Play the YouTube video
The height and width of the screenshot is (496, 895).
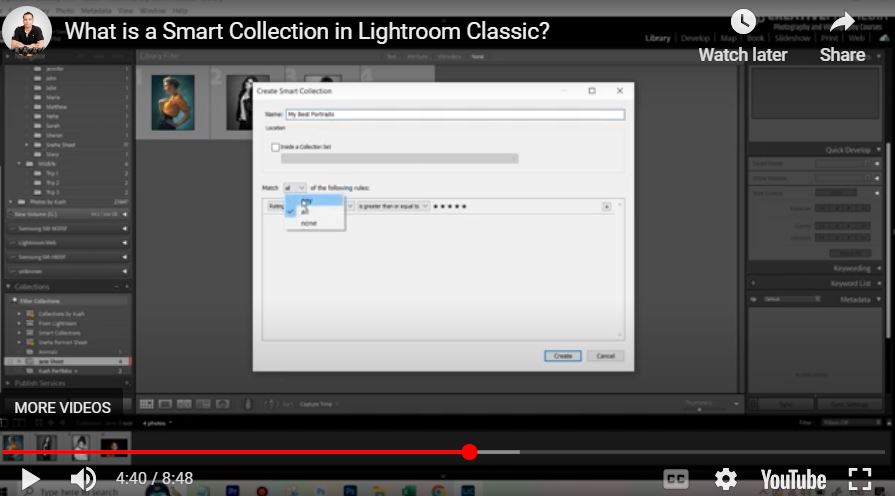point(30,478)
